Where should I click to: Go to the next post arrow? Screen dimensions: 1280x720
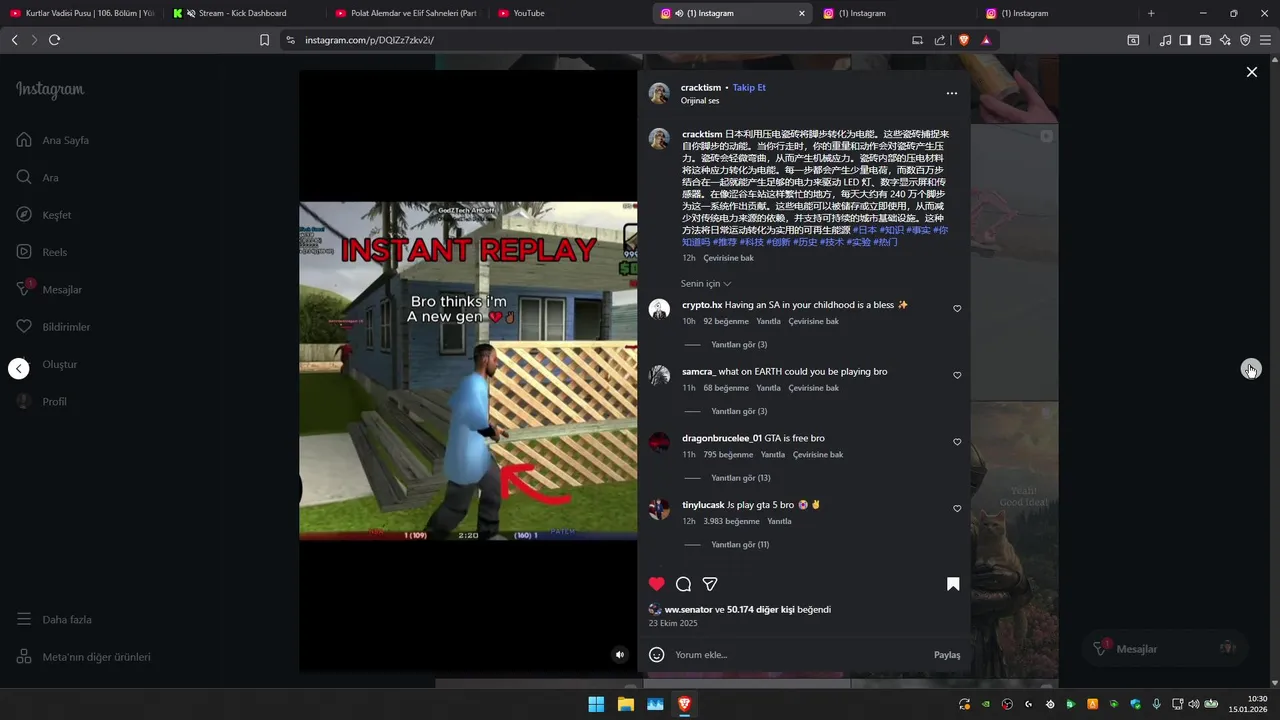point(1251,369)
